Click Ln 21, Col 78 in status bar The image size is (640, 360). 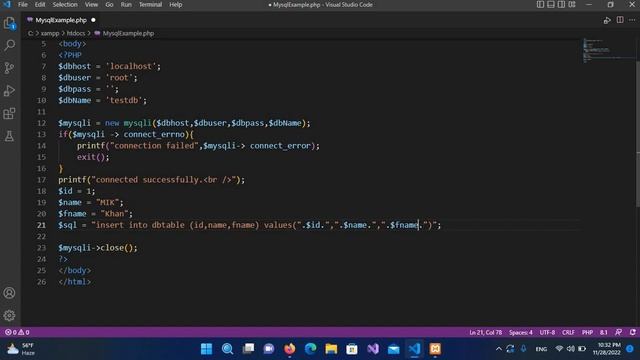[x=486, y=332]
